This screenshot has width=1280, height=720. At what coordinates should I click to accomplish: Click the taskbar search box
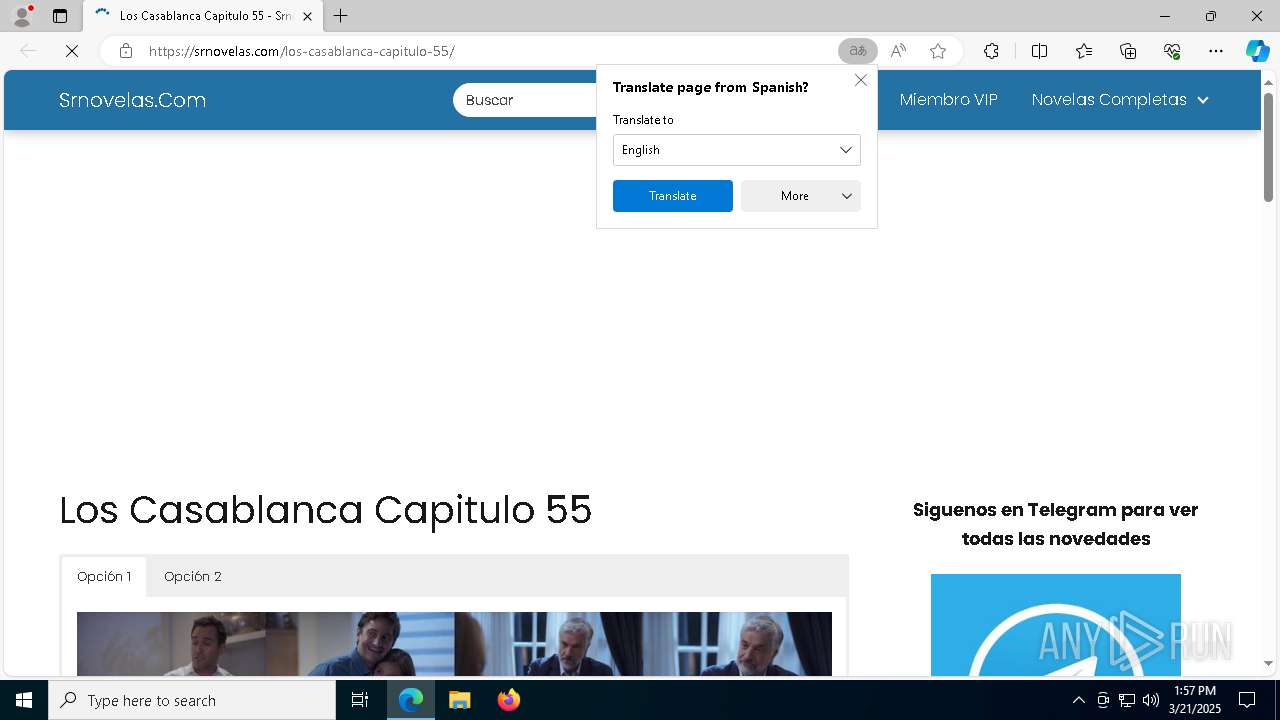point(192,700)
